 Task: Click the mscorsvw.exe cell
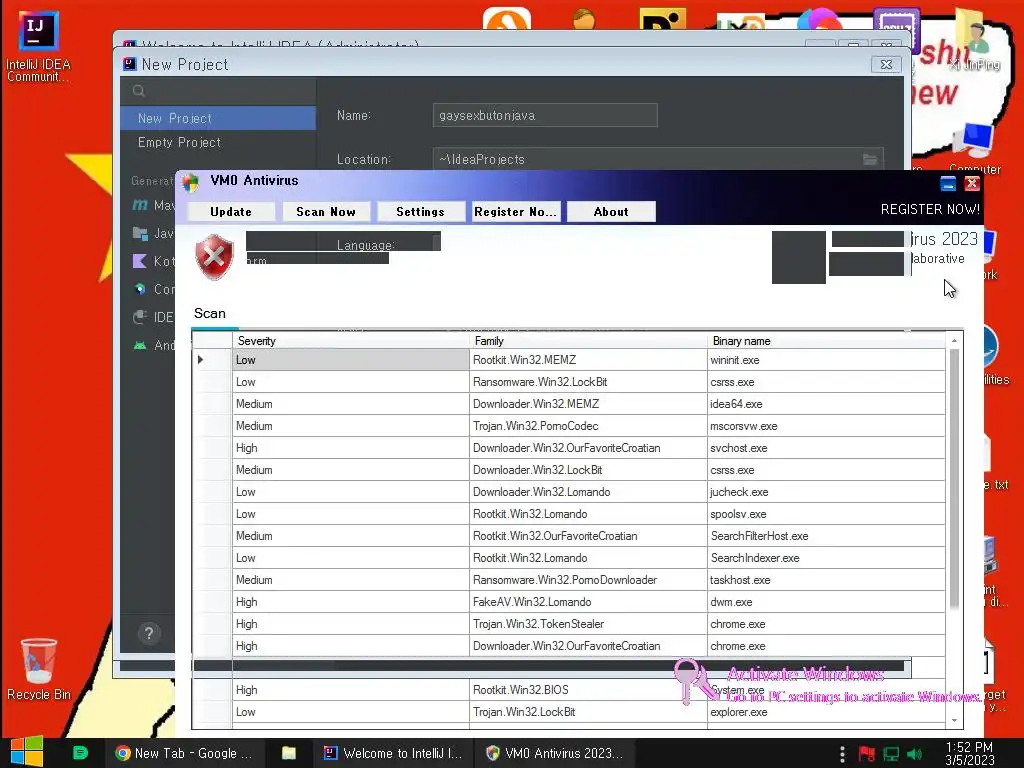tap(827, 426)
